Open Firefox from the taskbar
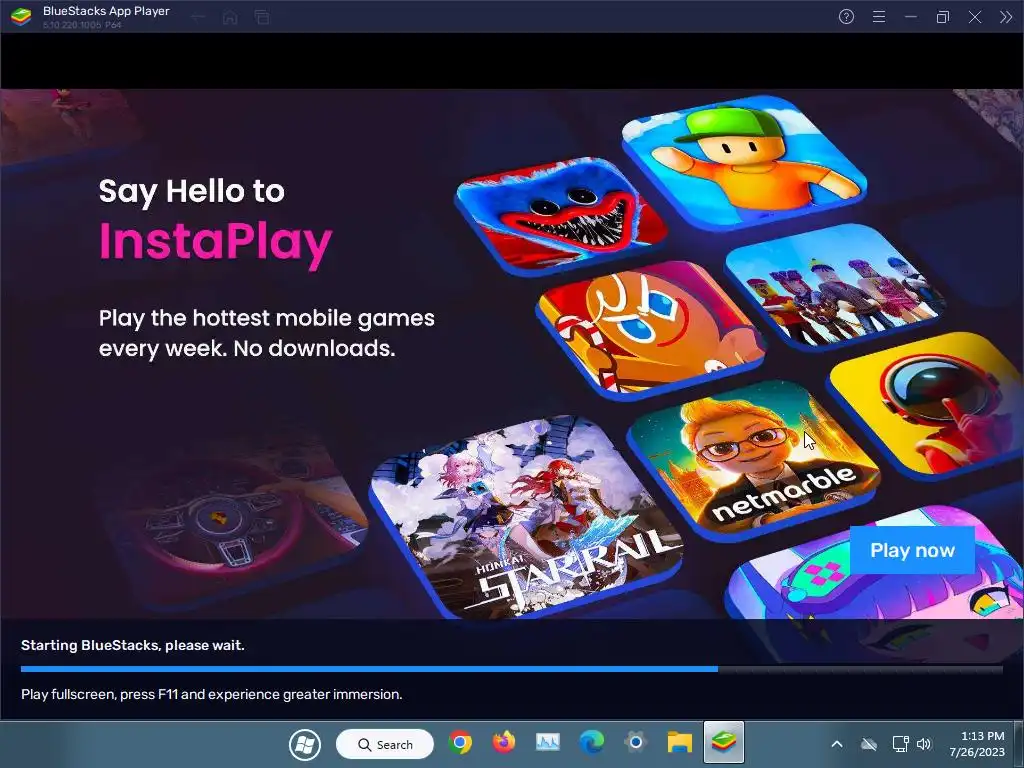The image size is (1024, 768). (x=504, y=743)
